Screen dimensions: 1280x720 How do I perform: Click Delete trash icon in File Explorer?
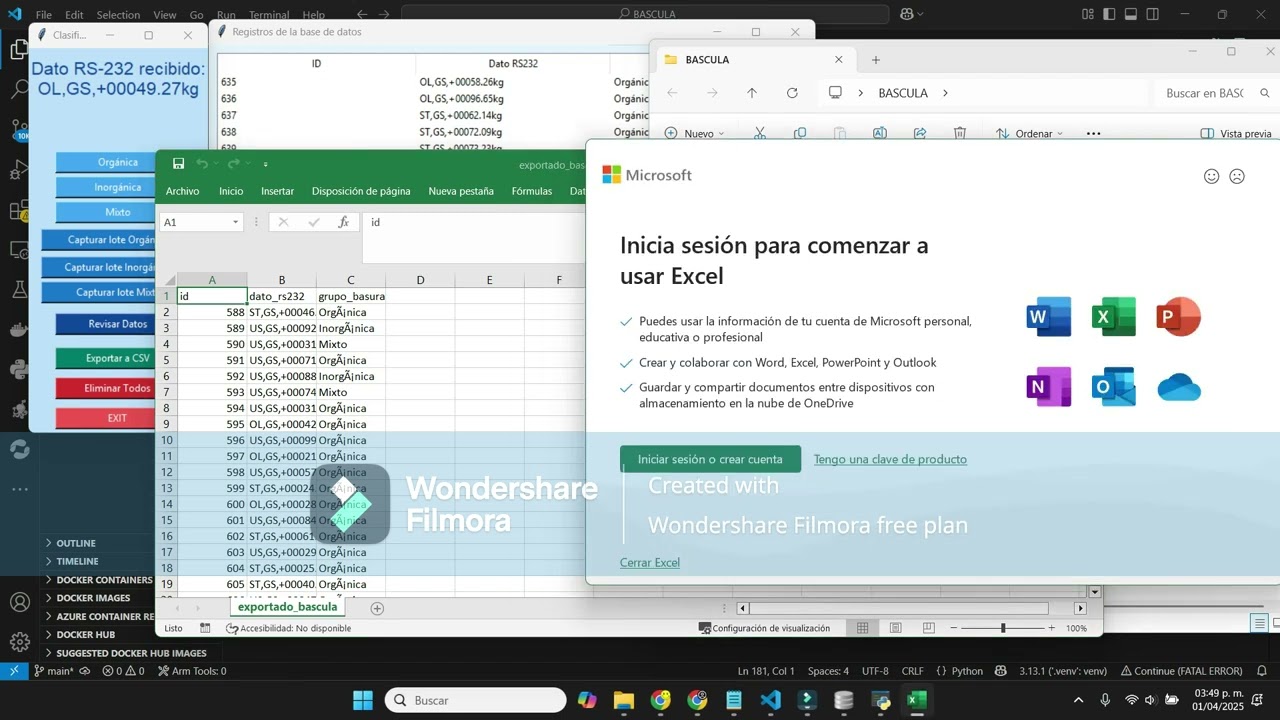point(960,133)
